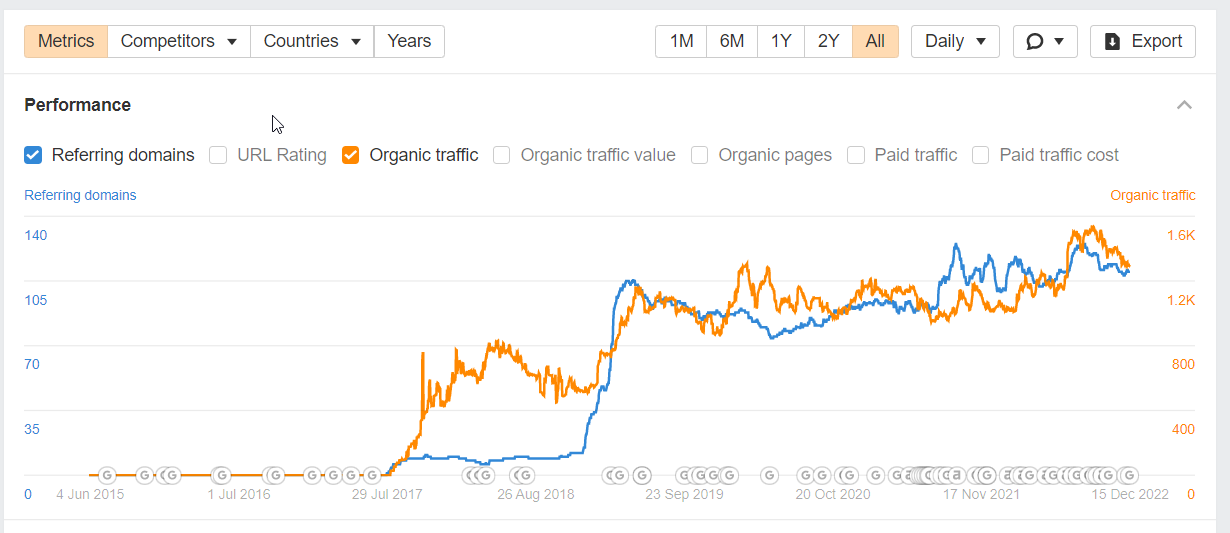
Task: Click the Google marker between Sep 2019 and Oct 2020
Action: coord(769,475)
